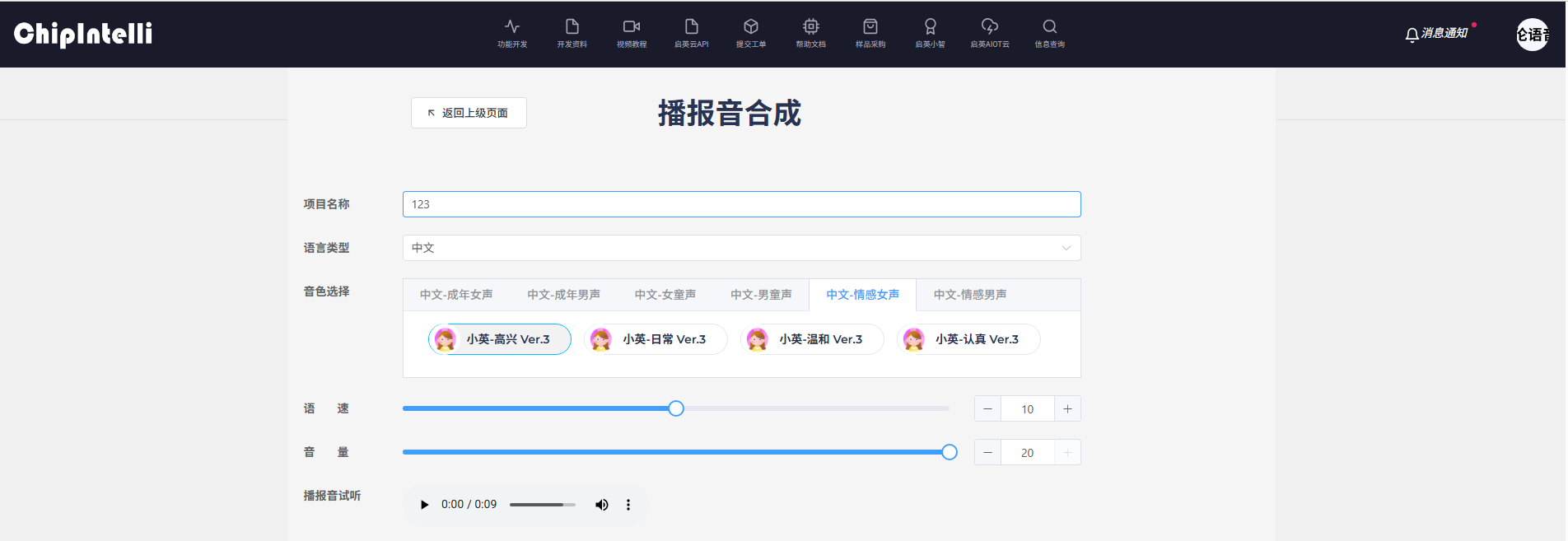Image resolution: width=1568 pixels, height=541 pixels.
Task: Click the 消息通知 bell icon
Action: pyautogui.click(x=1412, y=35)
